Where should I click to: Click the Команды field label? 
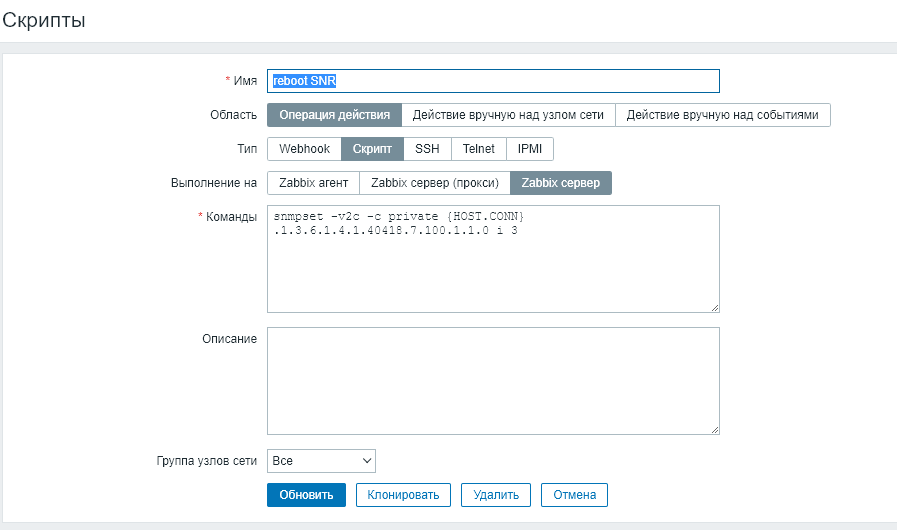231,217
